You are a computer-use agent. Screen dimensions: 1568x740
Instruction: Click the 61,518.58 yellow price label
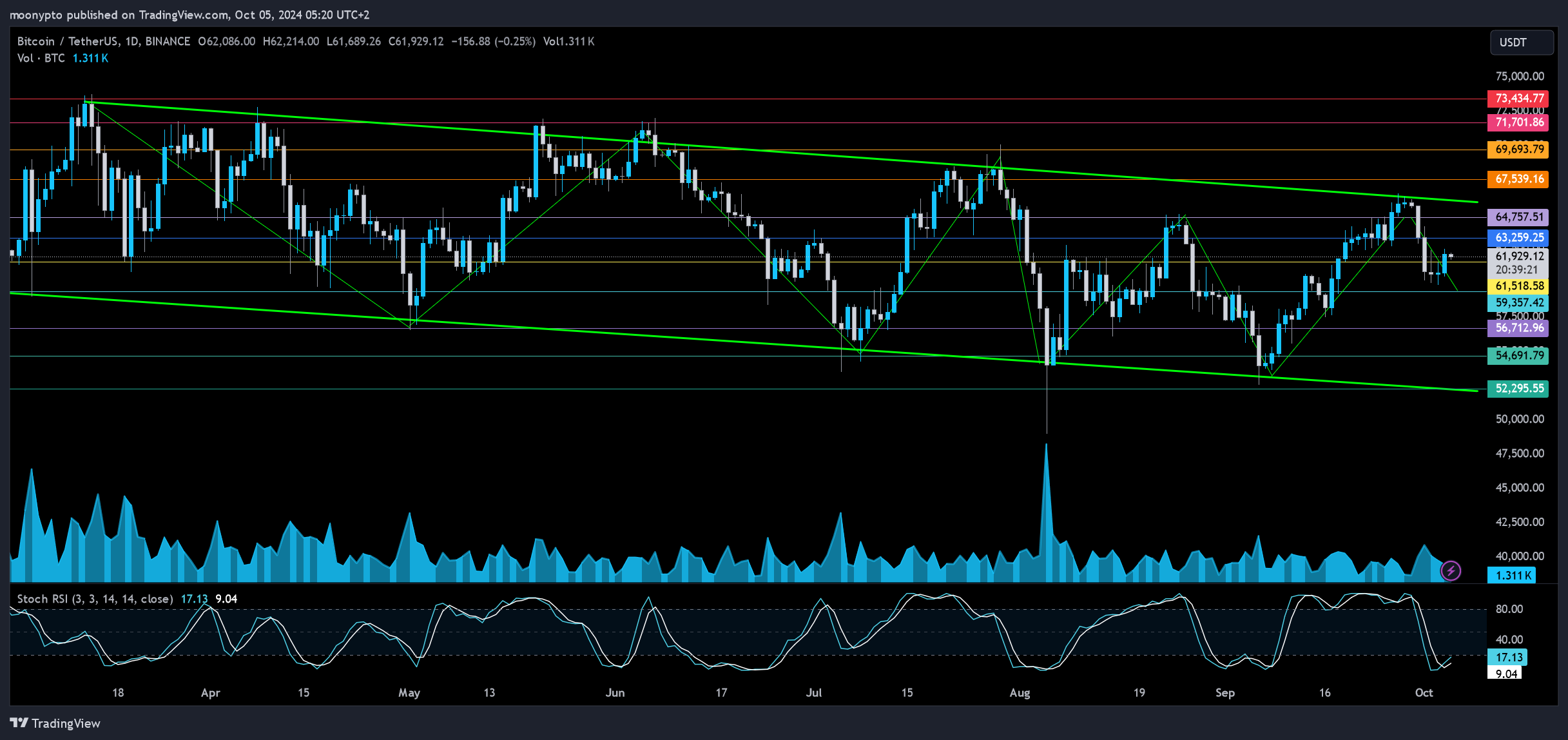[1518, 286]
